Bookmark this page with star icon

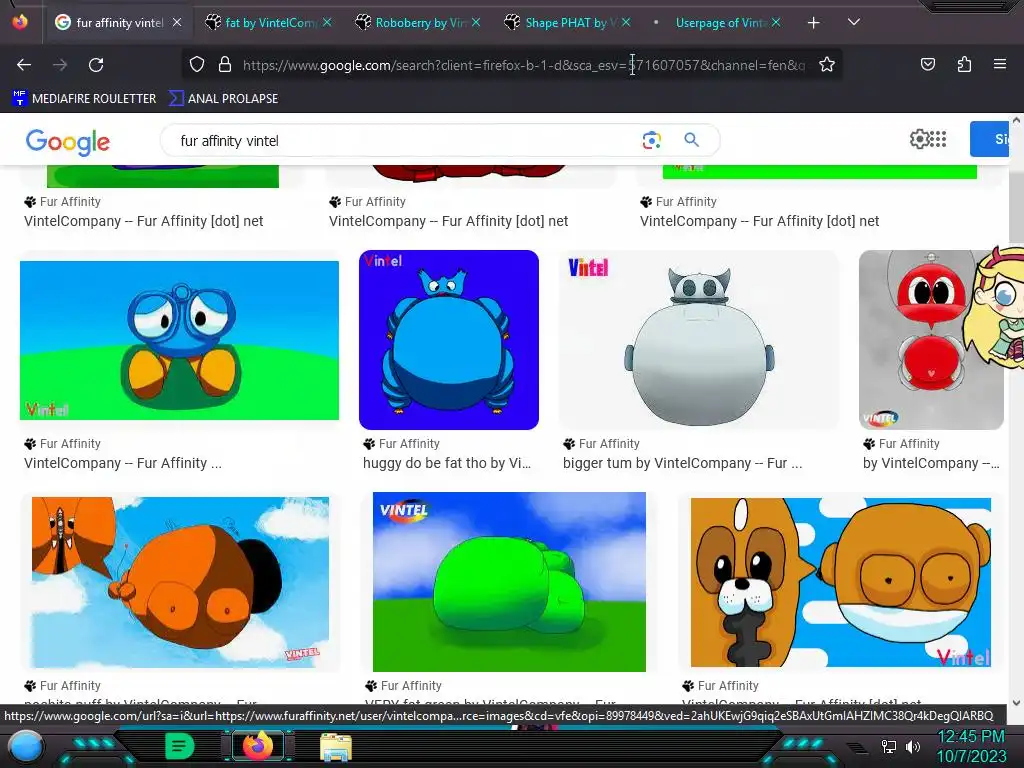827,65
